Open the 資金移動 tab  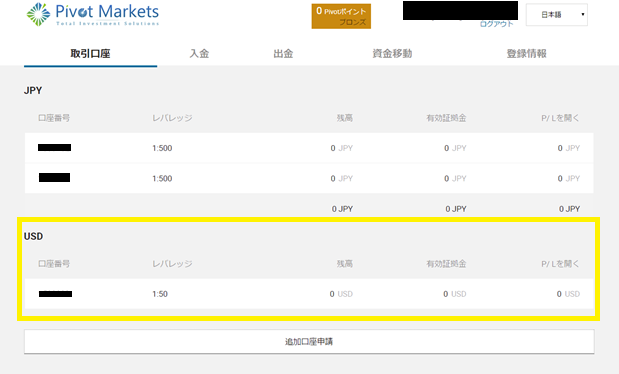(392, 53)
